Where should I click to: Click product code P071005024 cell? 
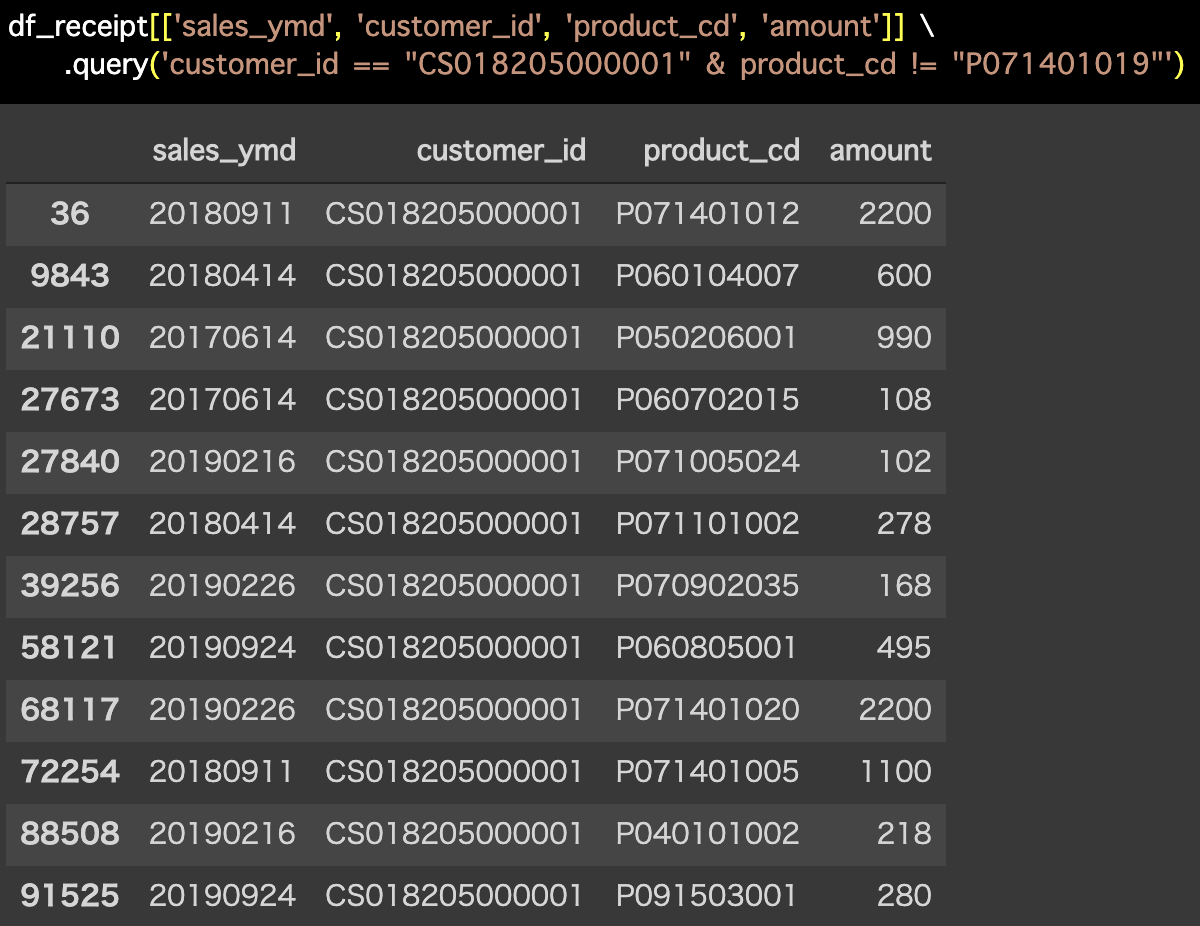[707, 461]
